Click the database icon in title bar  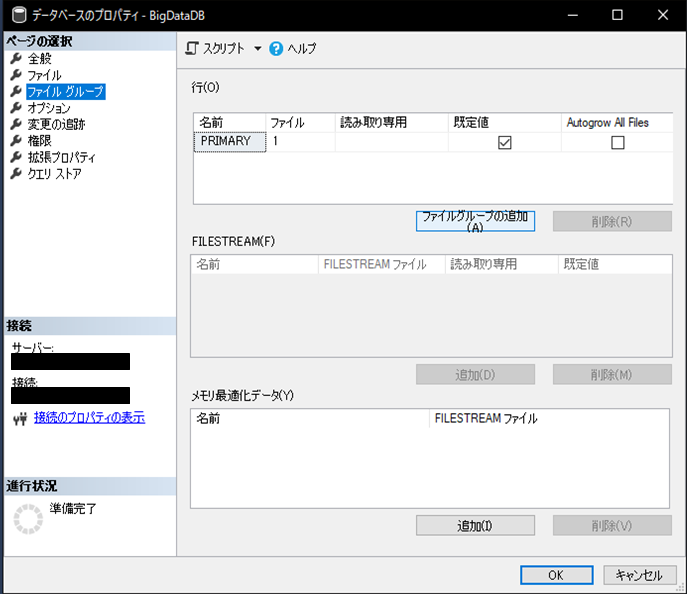[19, 15]
